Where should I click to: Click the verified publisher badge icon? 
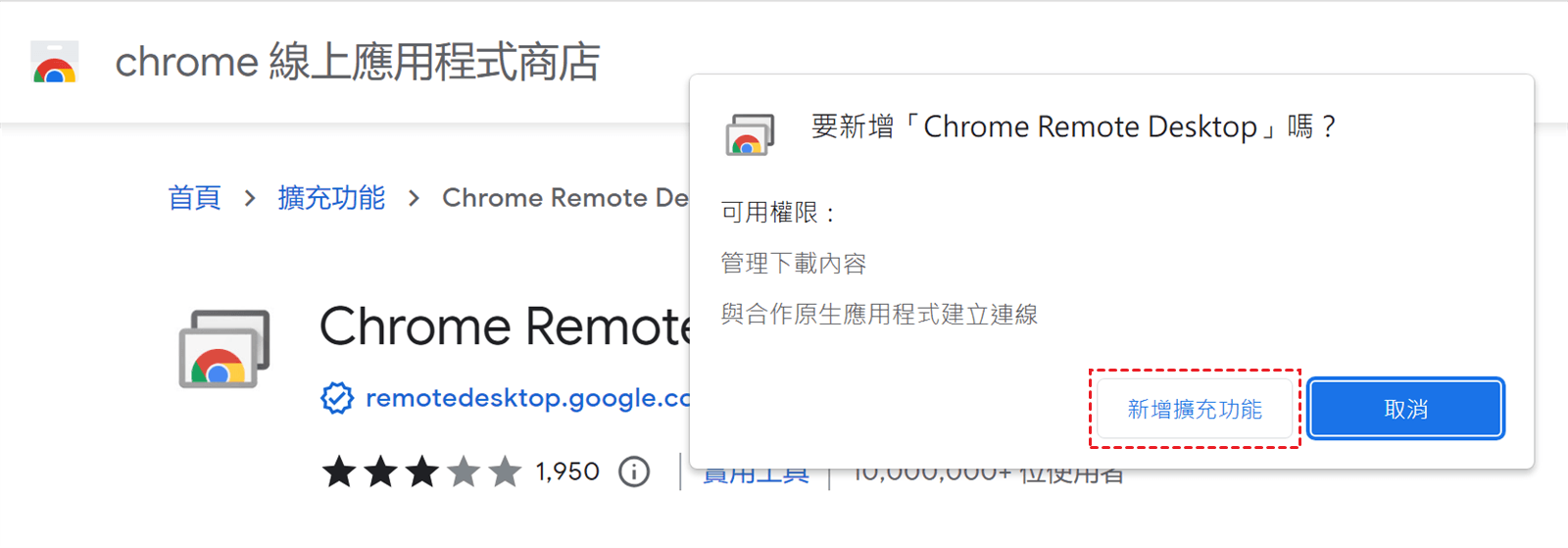[337, 398]
